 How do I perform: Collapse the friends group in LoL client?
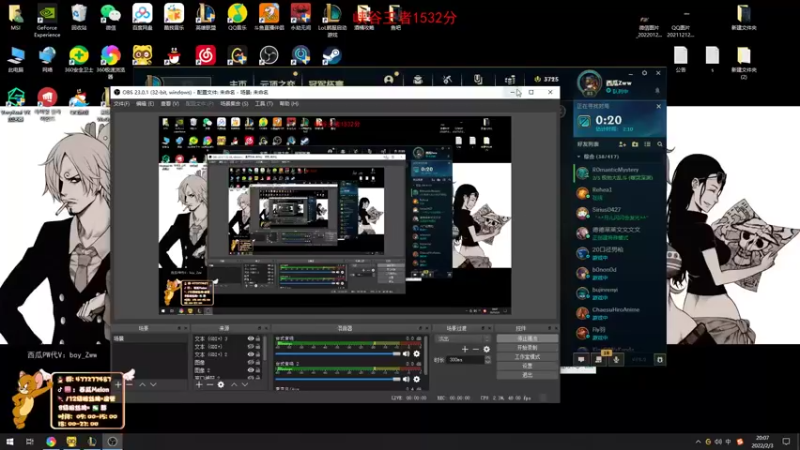[579, 157]
